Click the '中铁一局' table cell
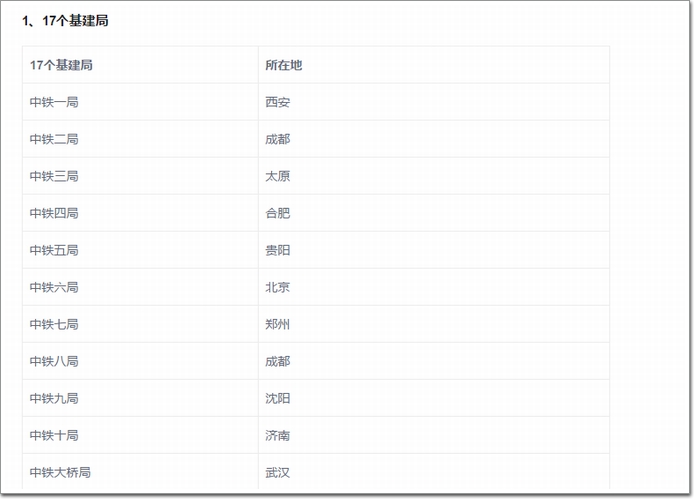 (x=140, y=102)
